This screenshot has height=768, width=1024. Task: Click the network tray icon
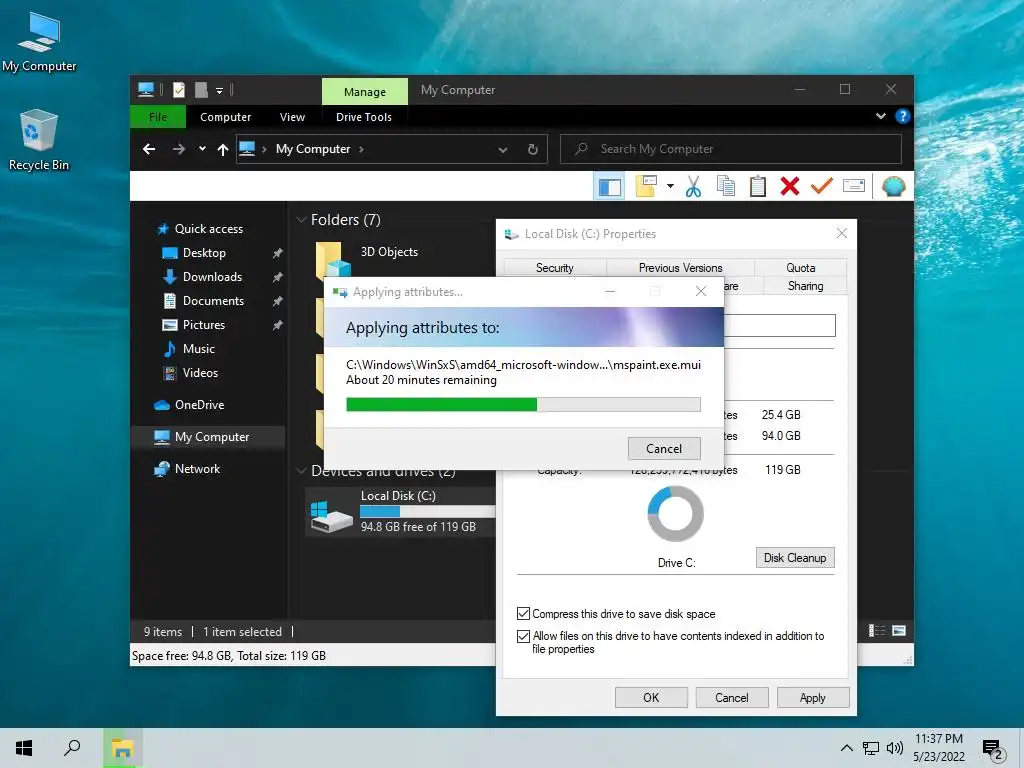click(x=871, y=748)
